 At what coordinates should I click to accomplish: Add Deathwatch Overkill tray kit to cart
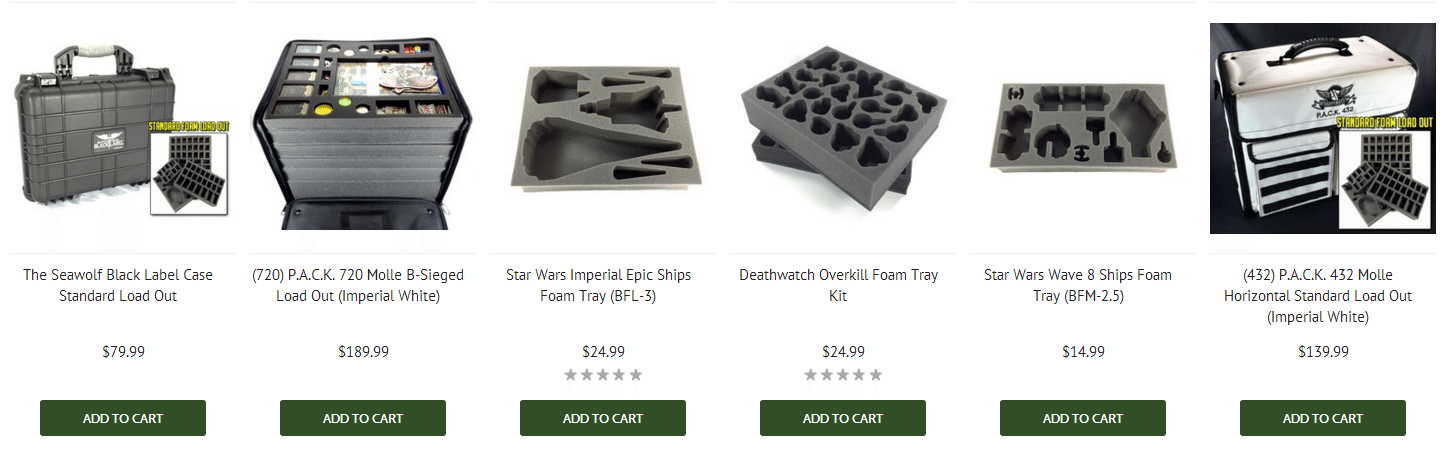tap(843, 418)
